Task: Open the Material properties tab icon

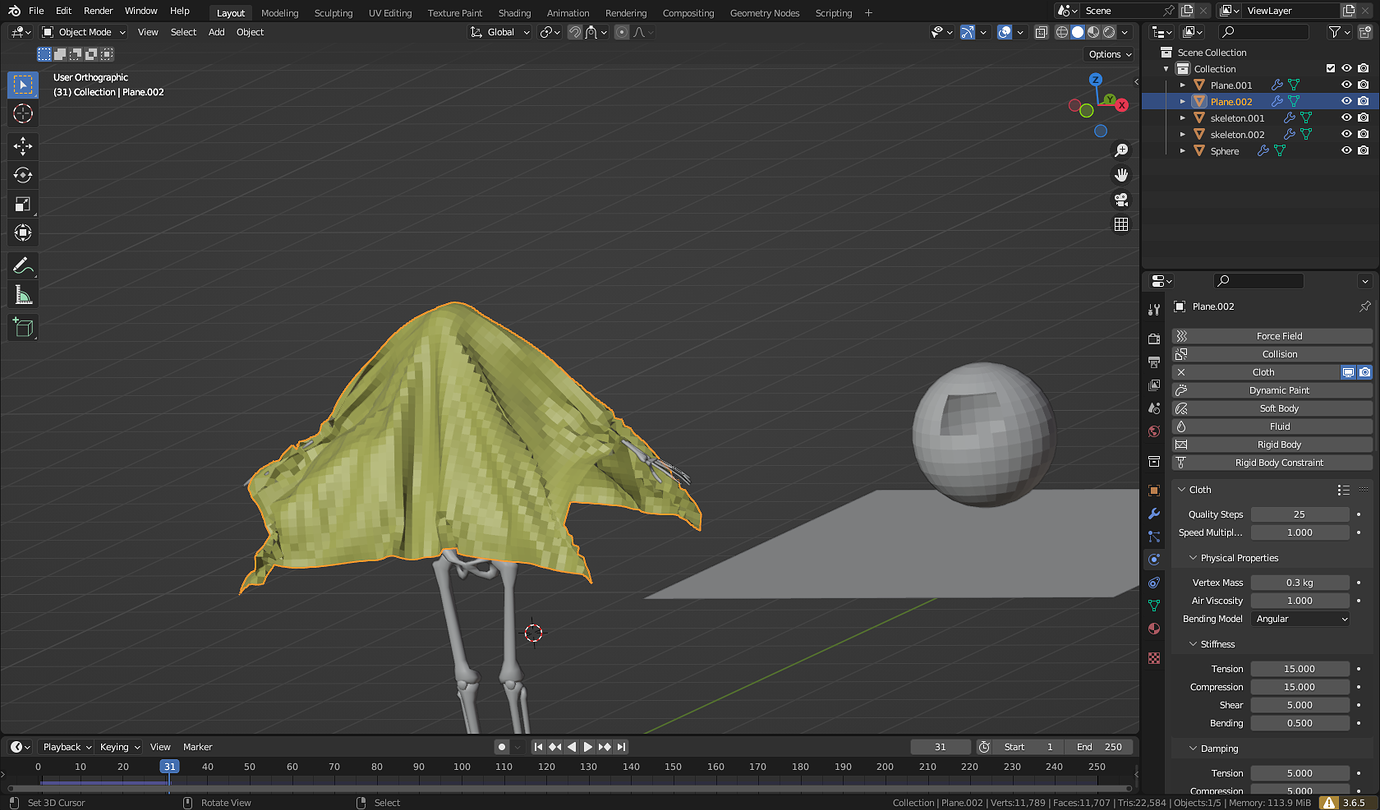Action: pos(1154,629)
